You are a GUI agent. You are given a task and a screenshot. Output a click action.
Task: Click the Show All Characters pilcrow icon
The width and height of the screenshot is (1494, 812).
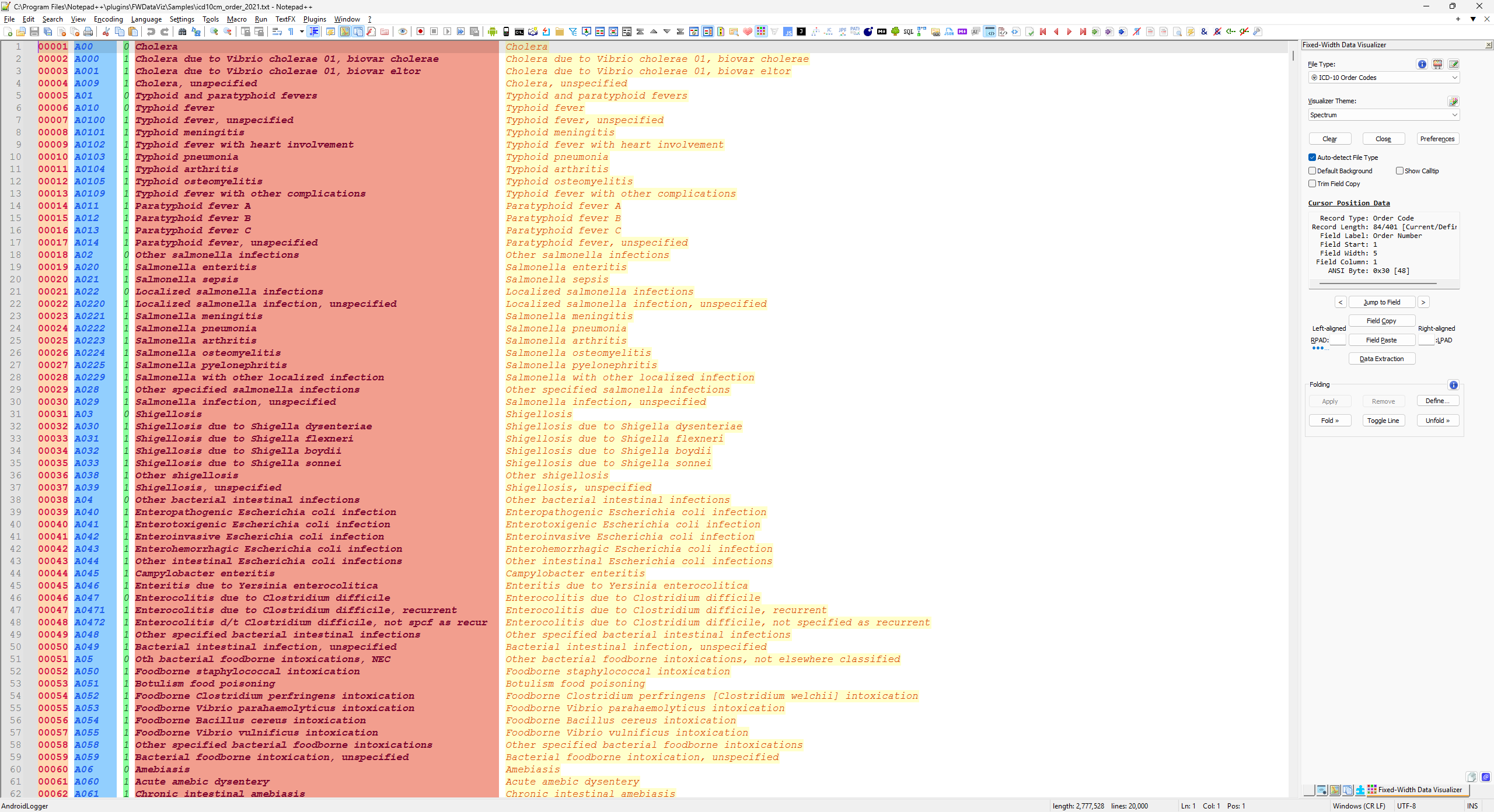click(291, 32)
